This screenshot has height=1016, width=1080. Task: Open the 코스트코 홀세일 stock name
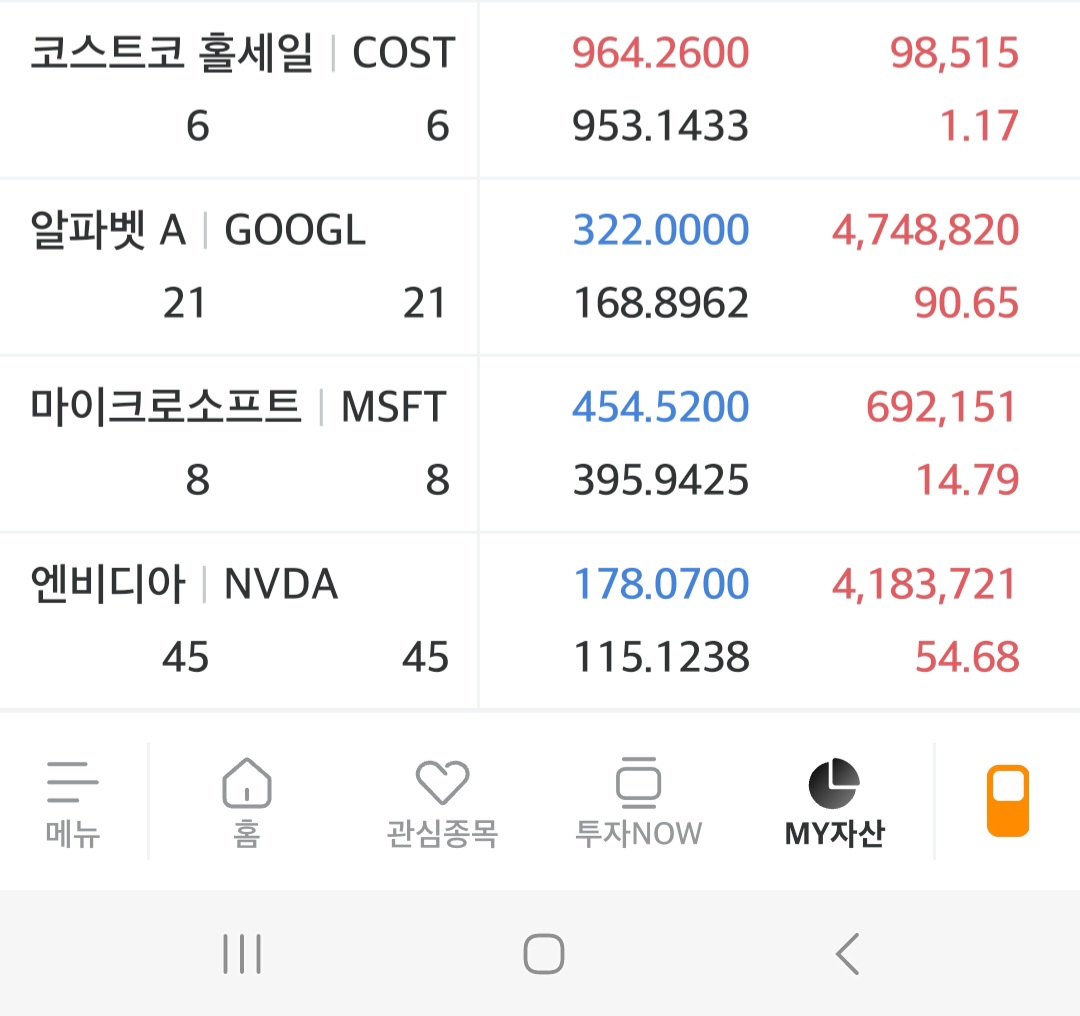tap(172, 53)
